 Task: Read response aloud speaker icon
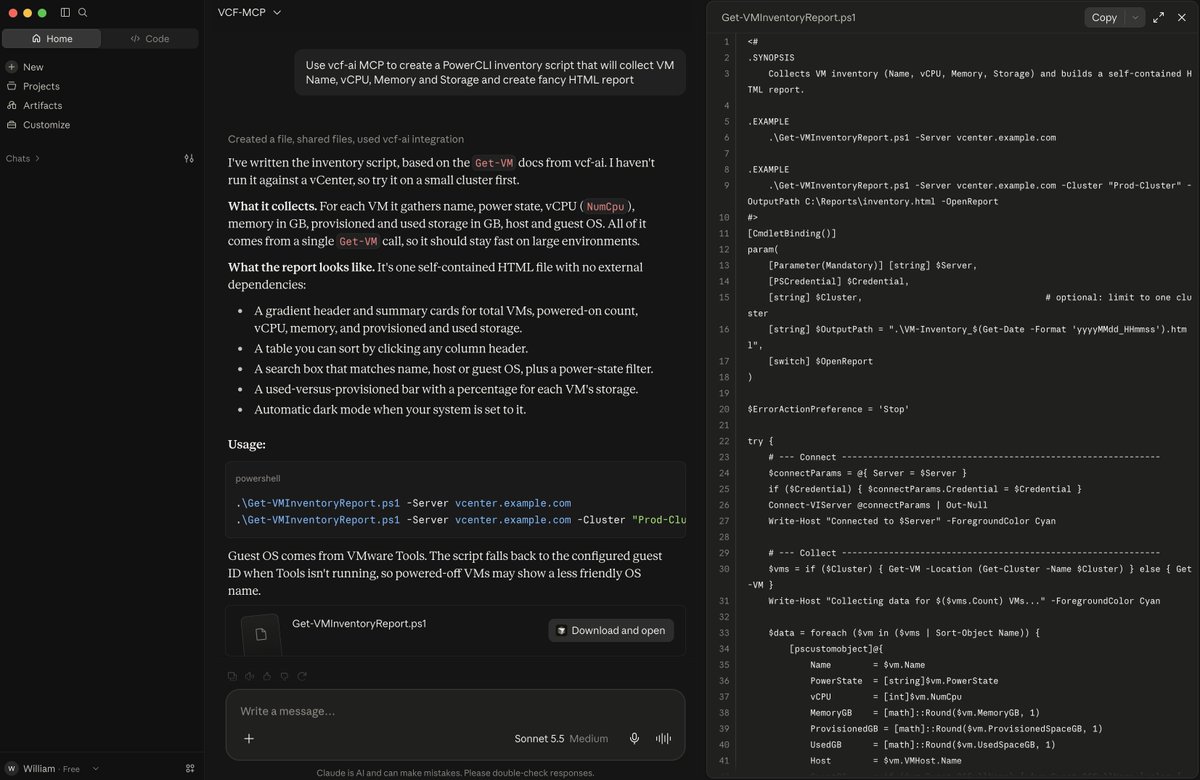250,676
